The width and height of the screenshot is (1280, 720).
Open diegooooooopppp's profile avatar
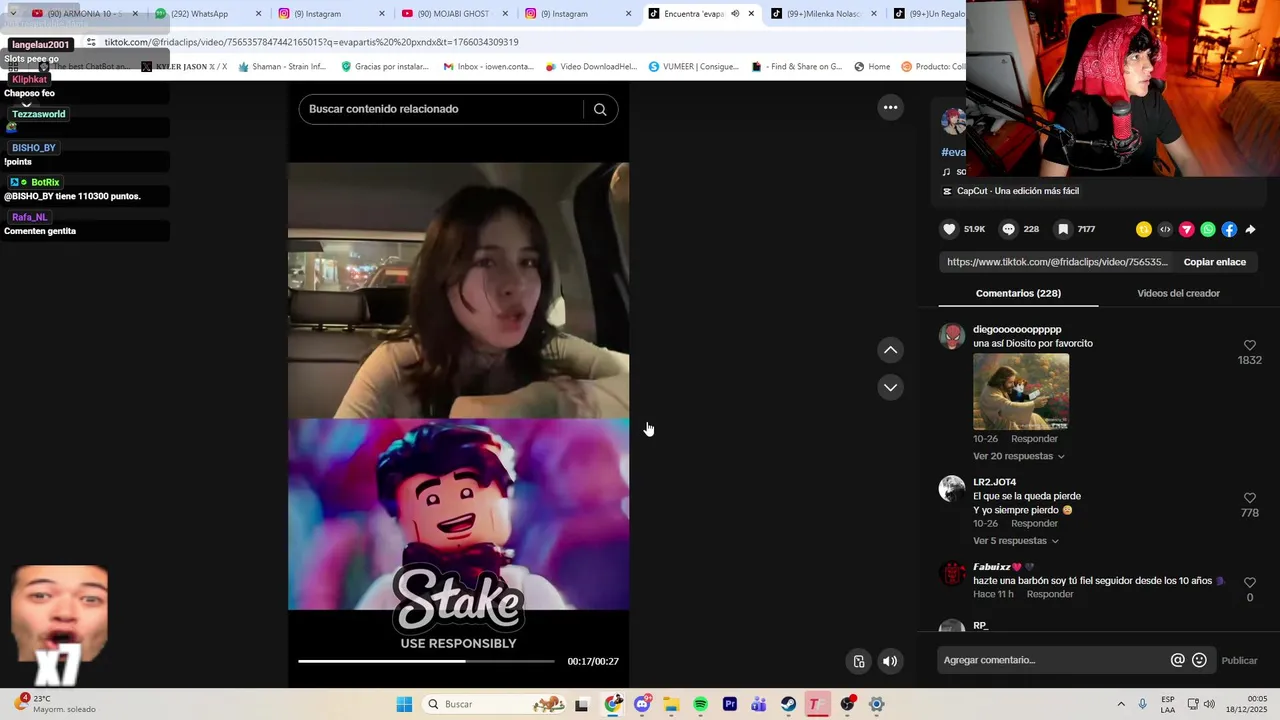coord(952,336)
